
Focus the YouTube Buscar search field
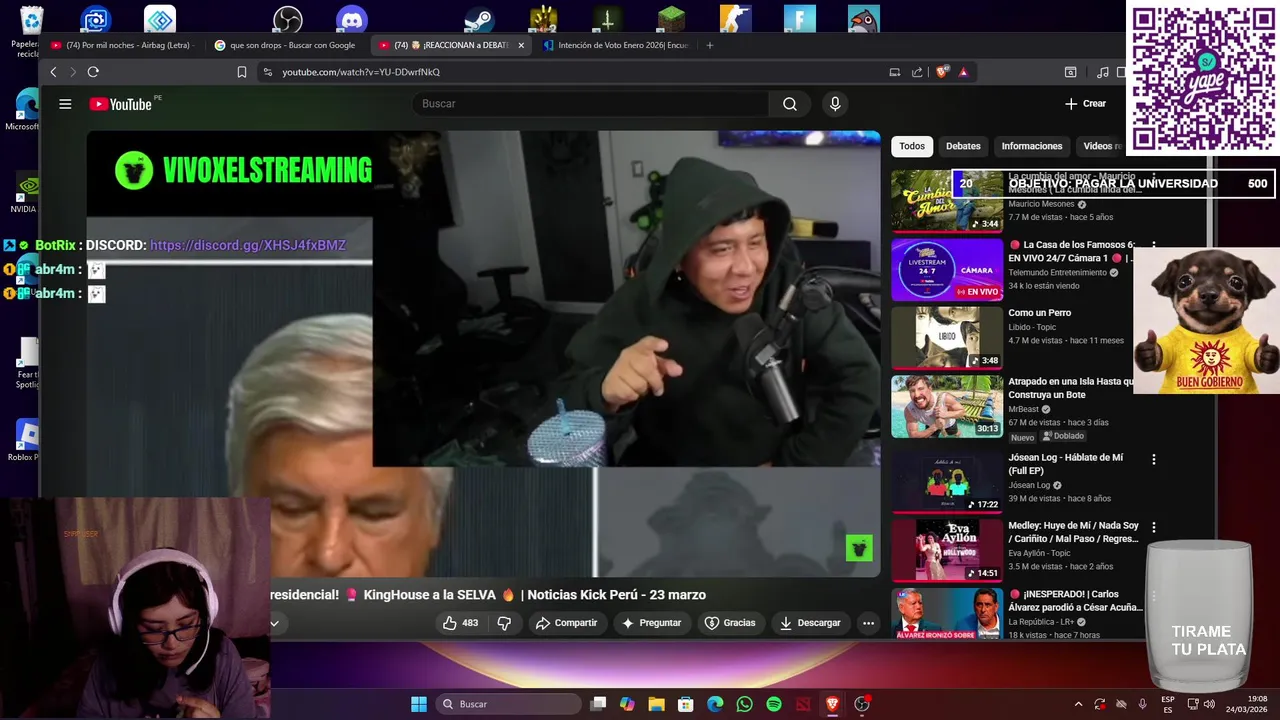590,104
